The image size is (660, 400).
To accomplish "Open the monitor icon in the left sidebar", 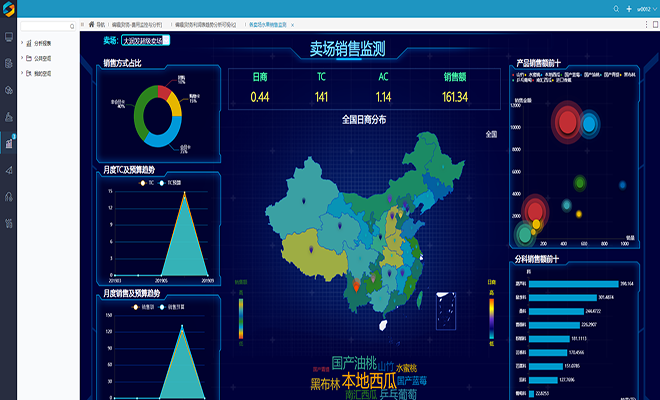I will click(x=9, y=37).
